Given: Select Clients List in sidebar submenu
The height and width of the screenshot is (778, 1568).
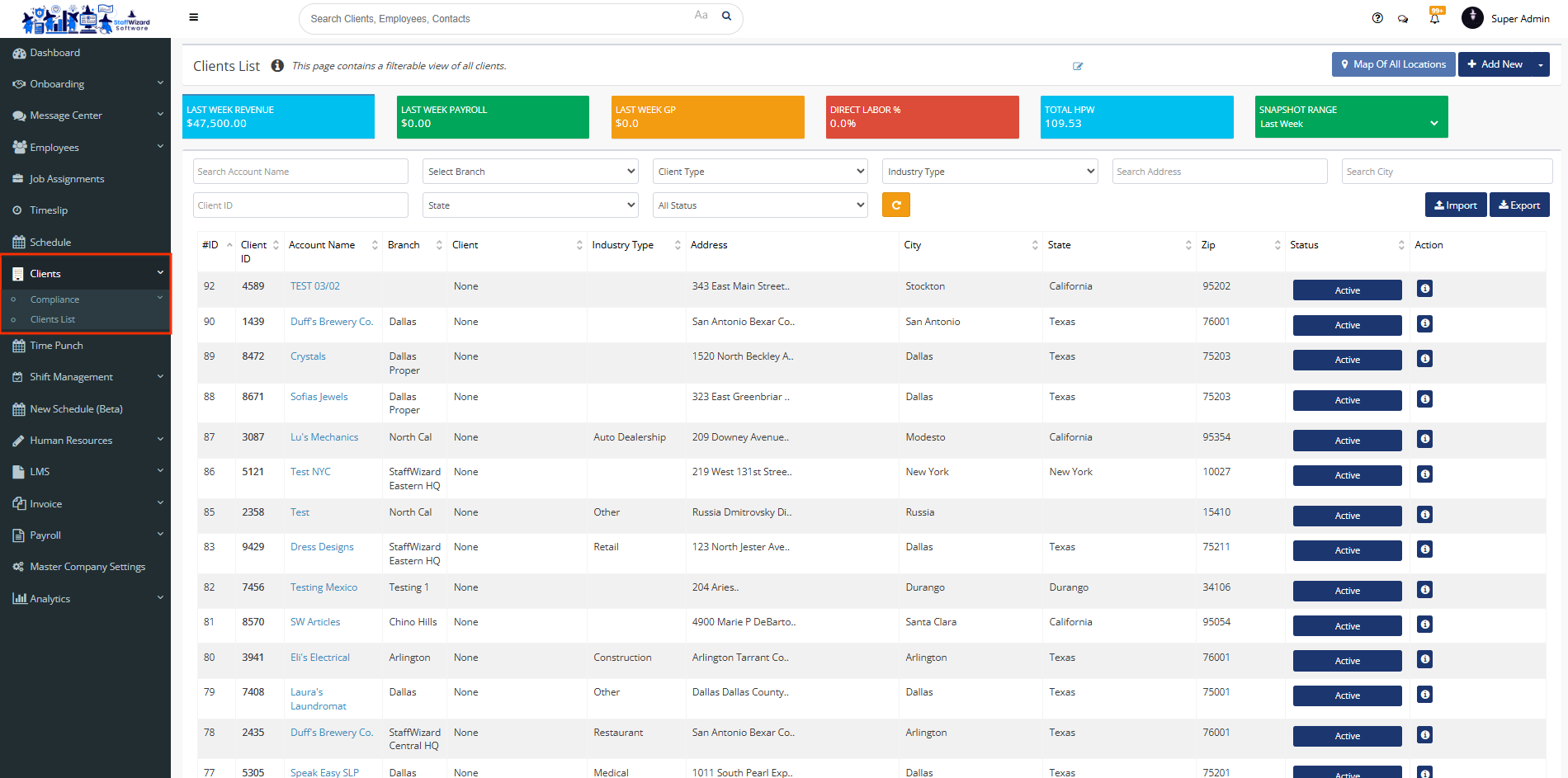Looking at the screenshot, I should coord(53,319).
